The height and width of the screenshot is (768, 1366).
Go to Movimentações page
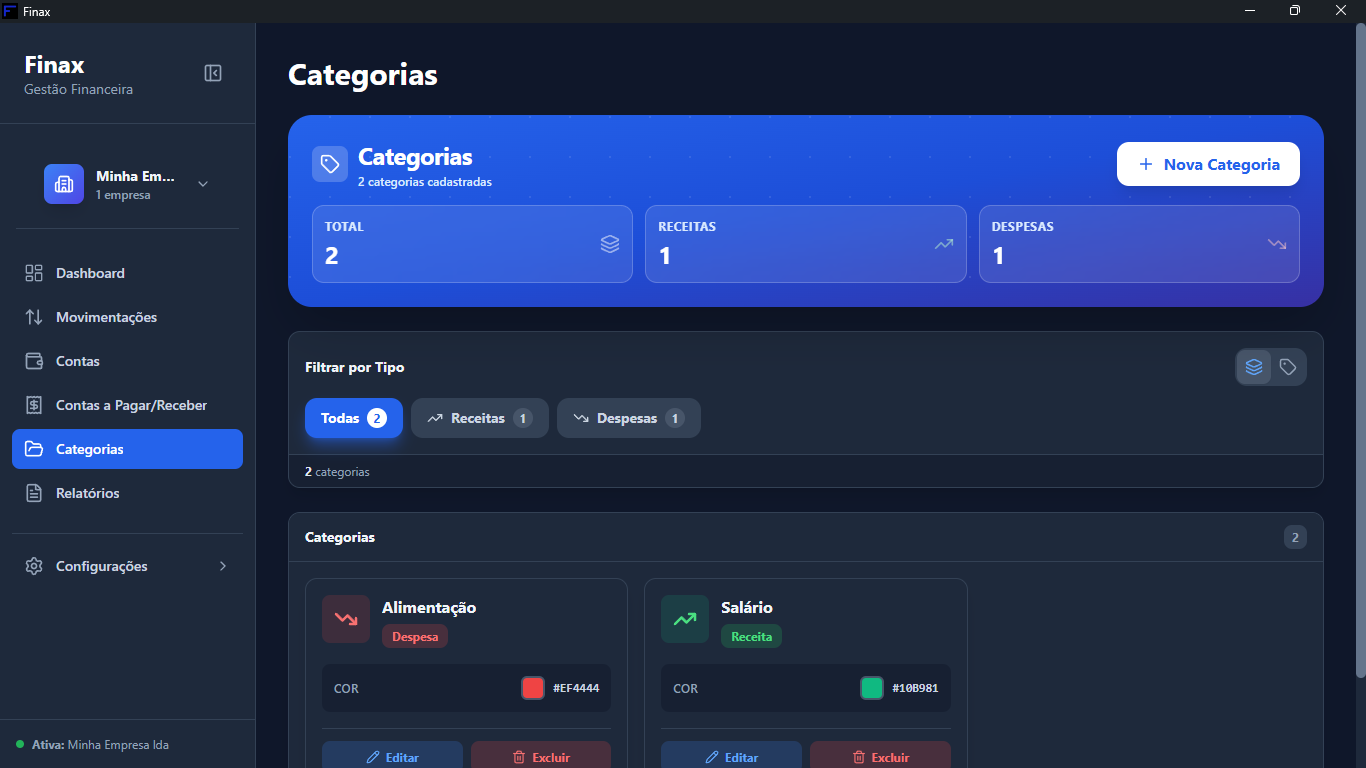(127, 317)
